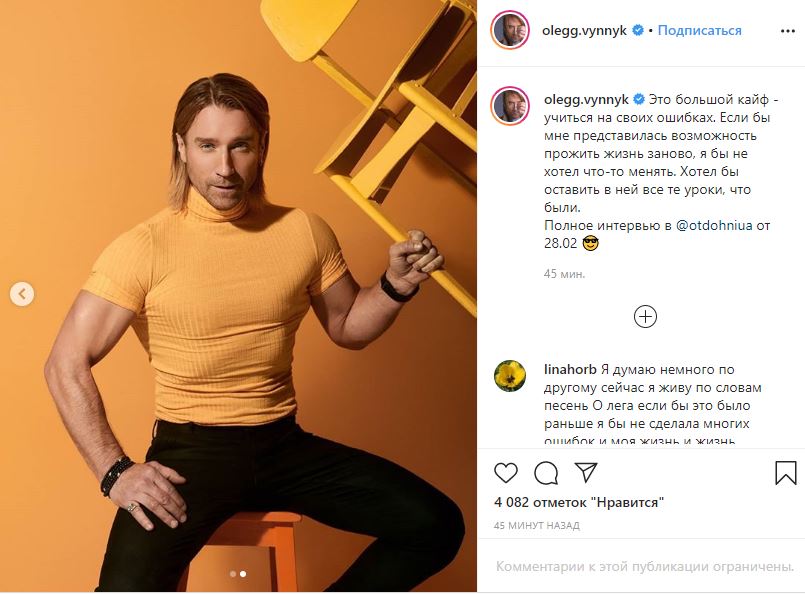This screenshot has width=805, height=594.
Task: Open comments via speech bubble icon
Action: (546, 471)
